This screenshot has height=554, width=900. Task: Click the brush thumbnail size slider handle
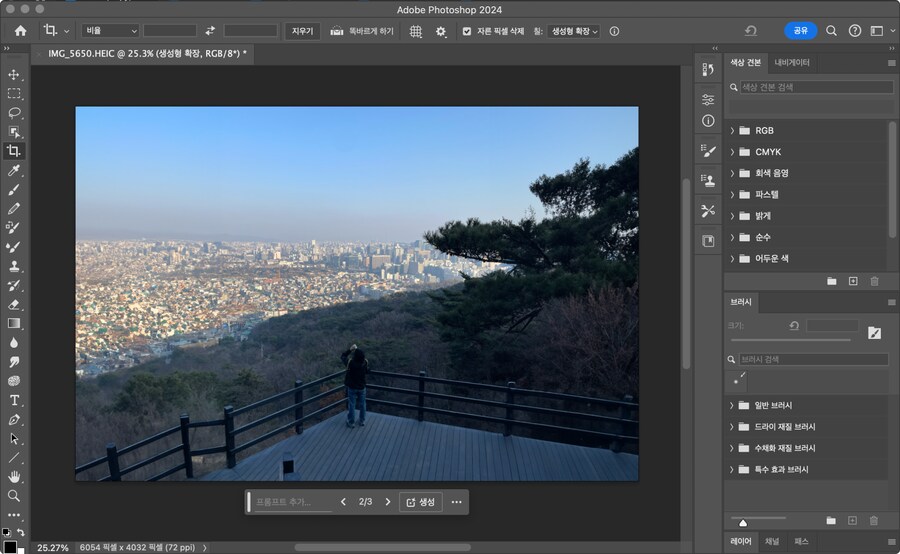pos(742,522)
